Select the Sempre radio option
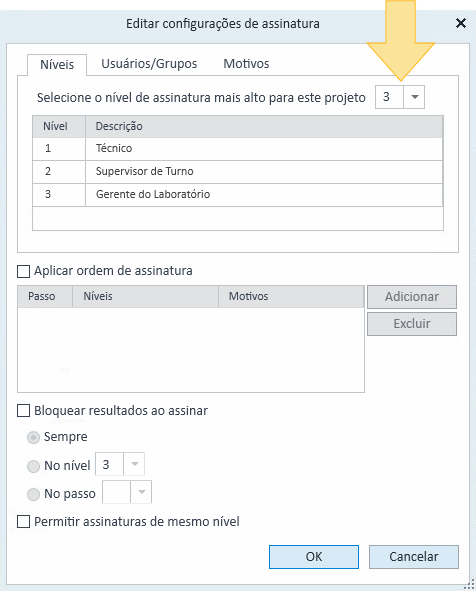The image size is (476, 591). [33, 437]
